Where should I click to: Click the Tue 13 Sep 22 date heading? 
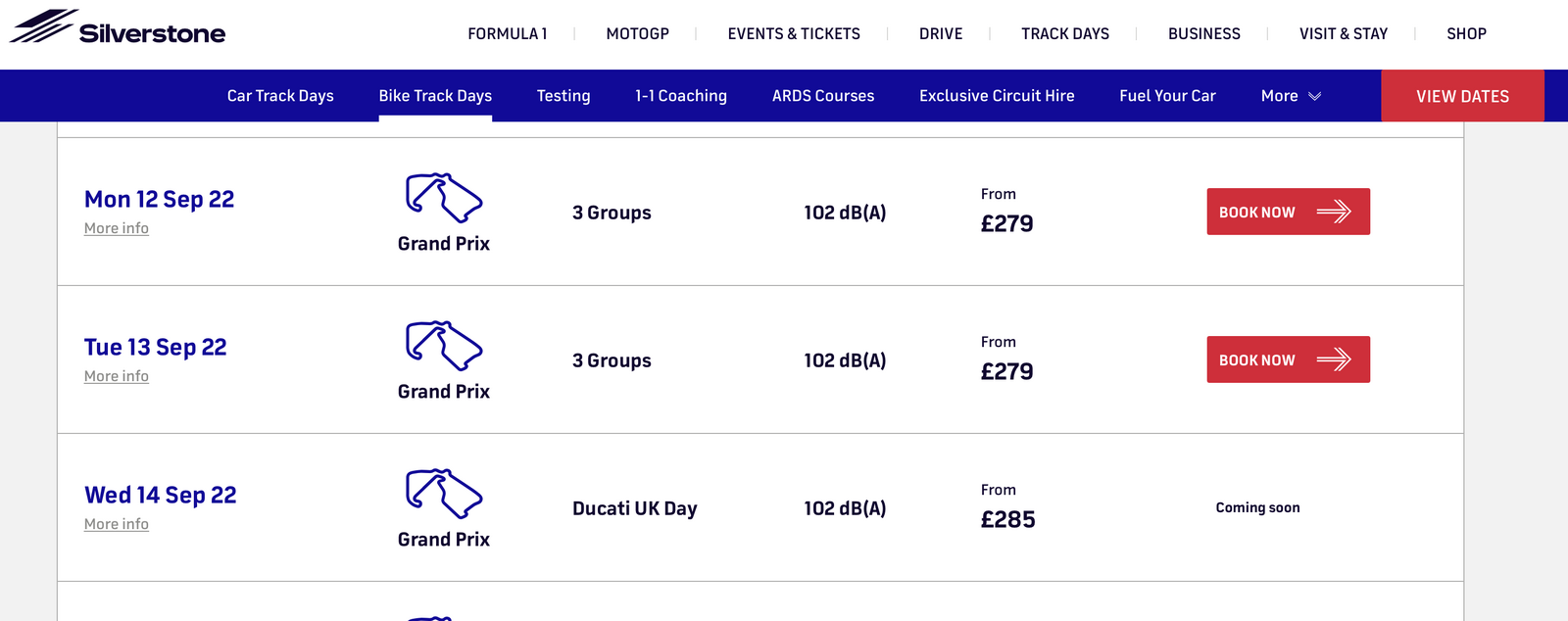point(156,347)
